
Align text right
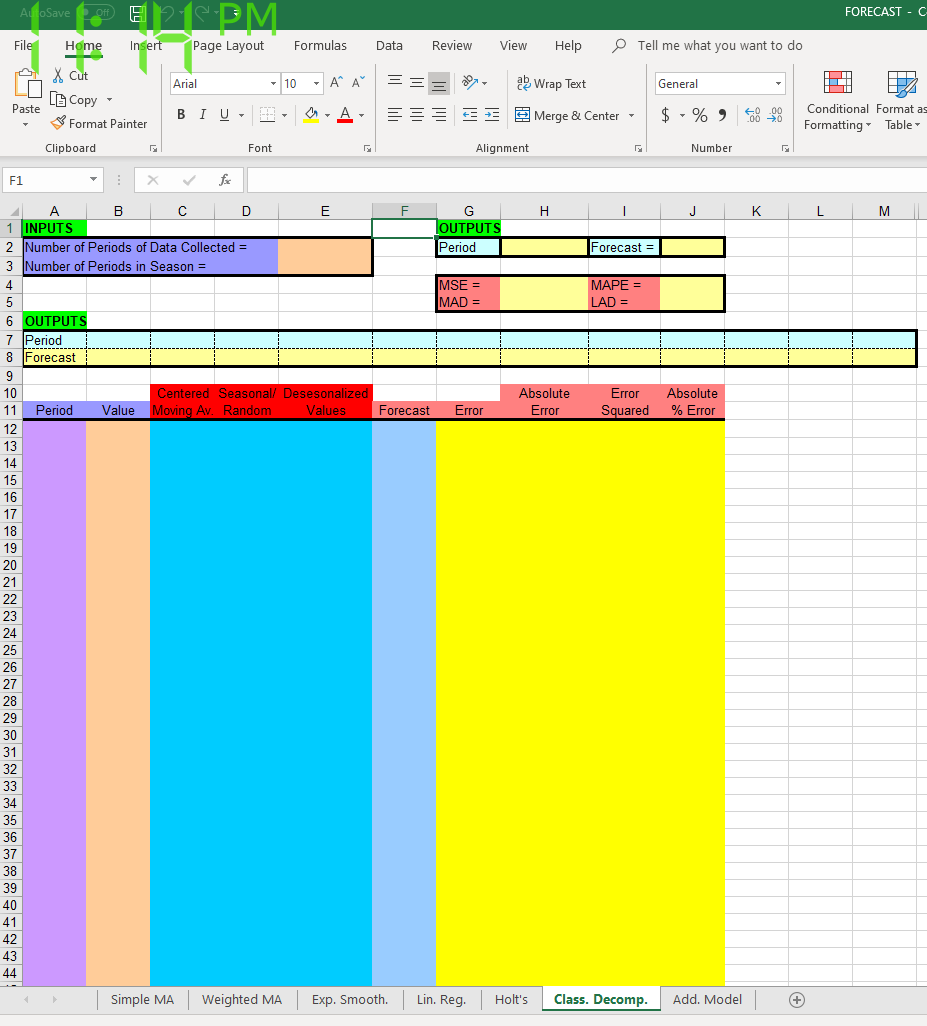tap(439, 115)
